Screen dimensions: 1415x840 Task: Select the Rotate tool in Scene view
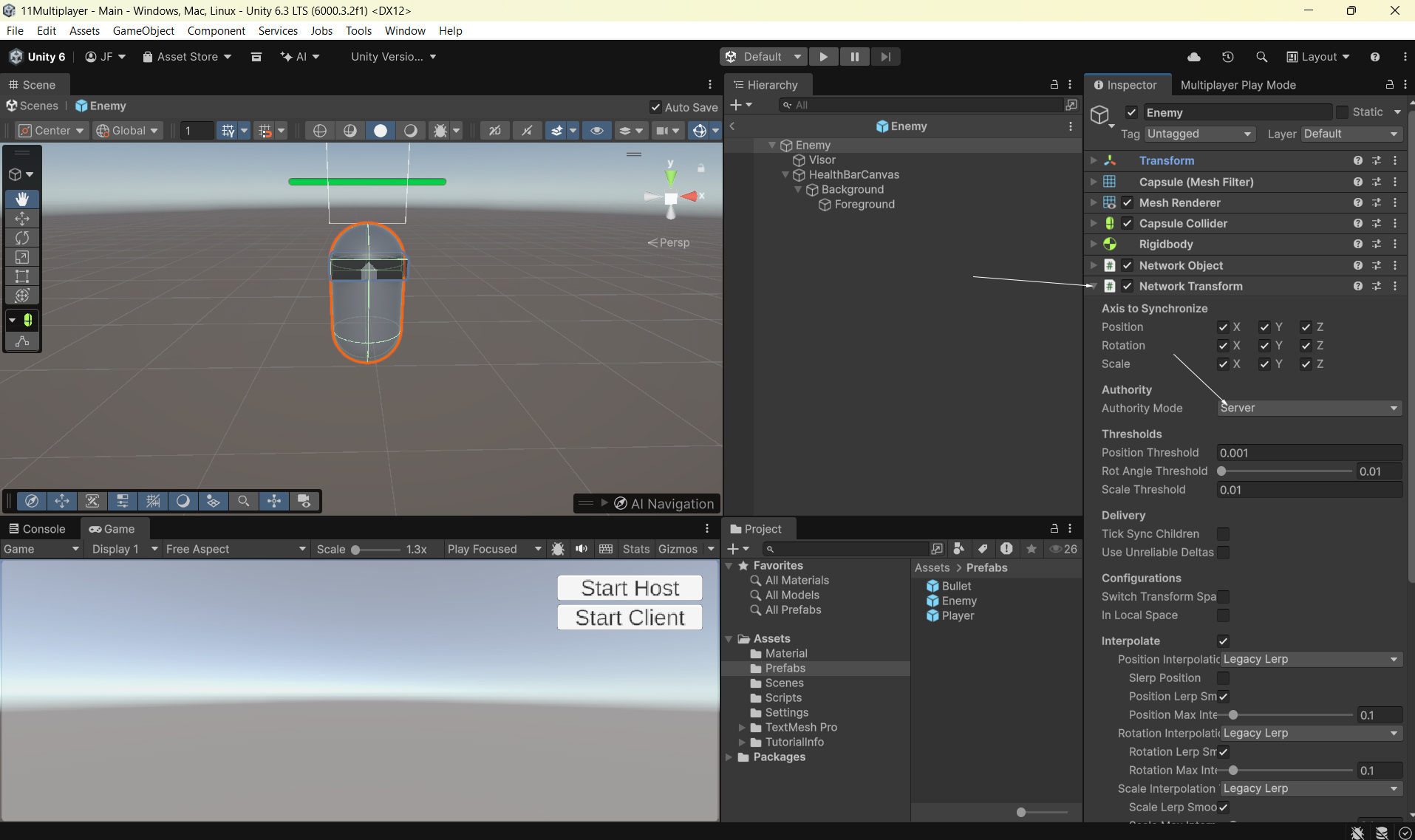click(x=22, y=238)
